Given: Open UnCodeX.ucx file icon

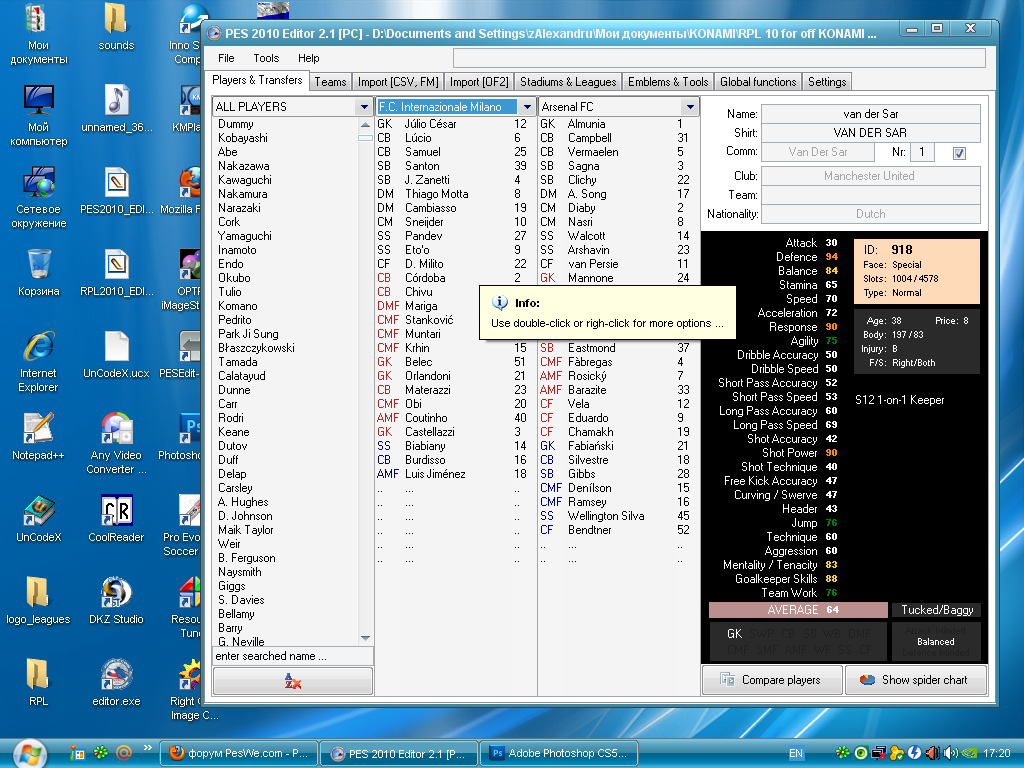Looking at the screenshot, I should (x=116, y=355).
